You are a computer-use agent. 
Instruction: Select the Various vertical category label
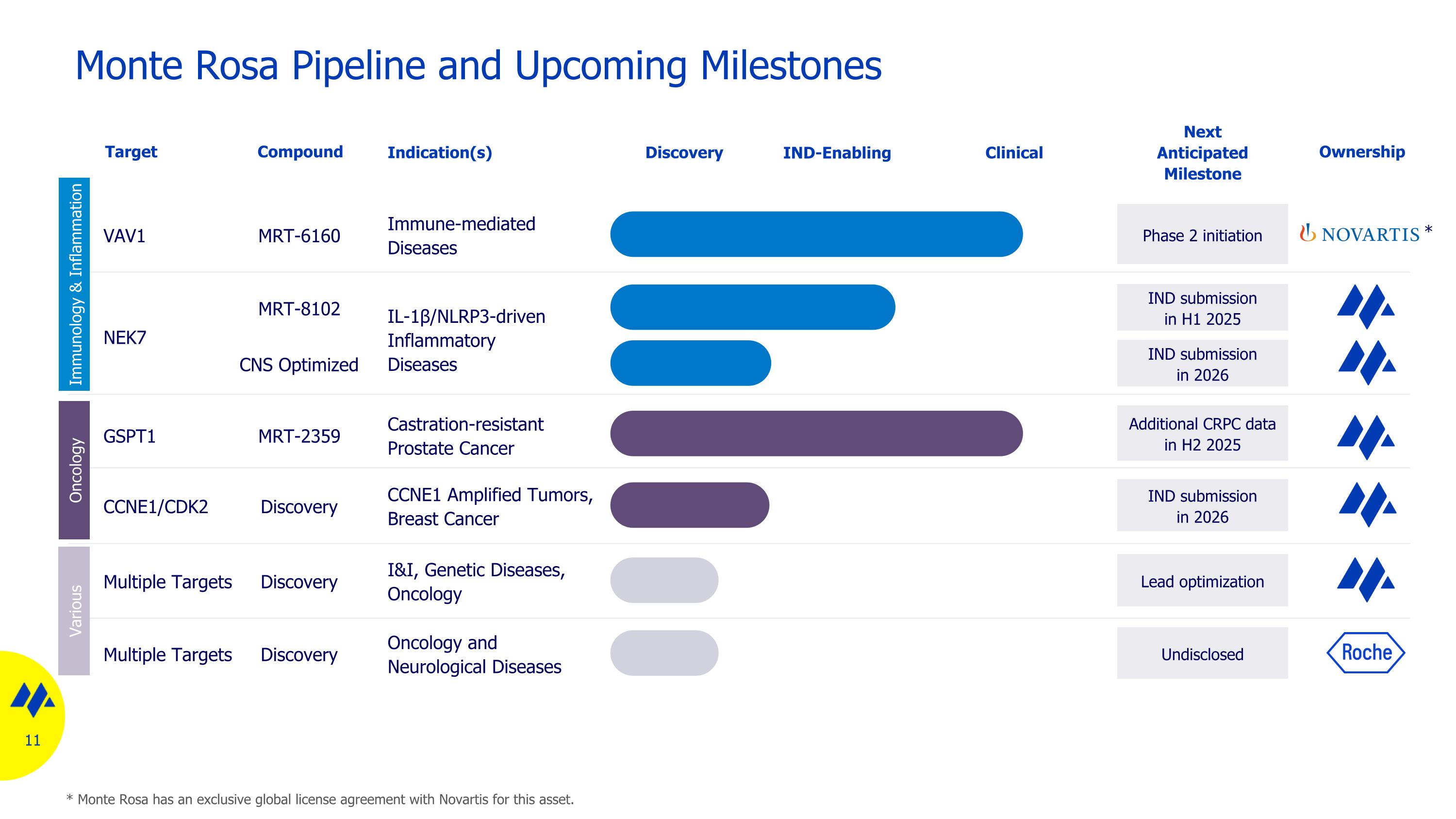tap(75, 610)
